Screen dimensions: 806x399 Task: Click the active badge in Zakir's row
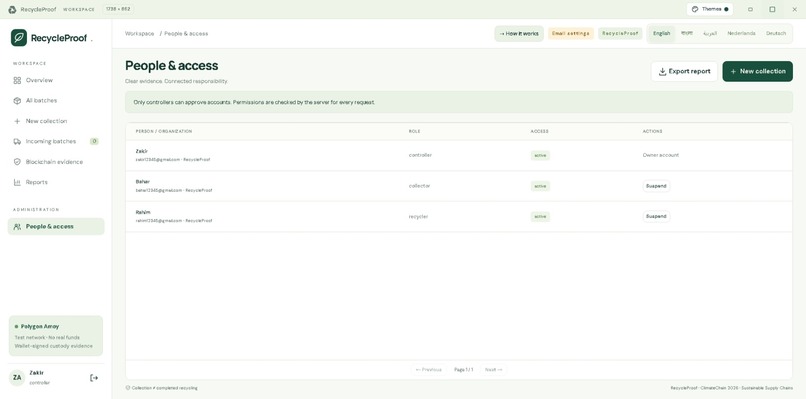click(540, 155)
